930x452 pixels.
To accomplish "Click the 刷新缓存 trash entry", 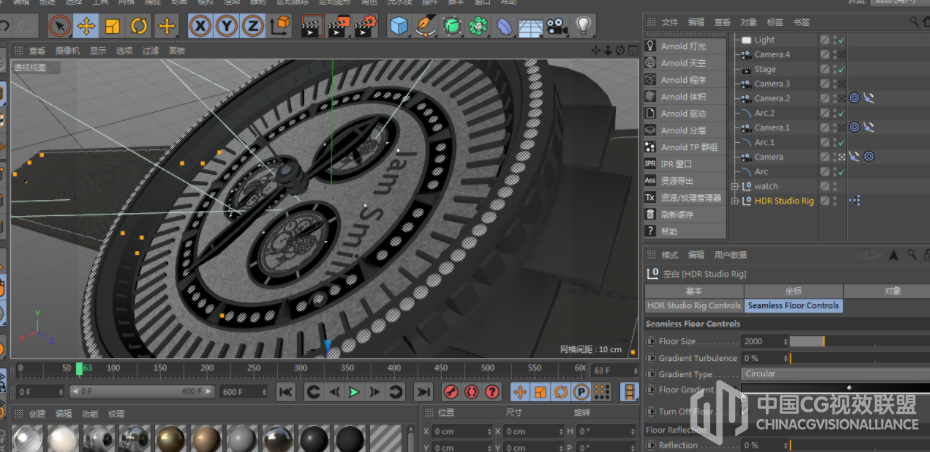I will pos(684,214).
